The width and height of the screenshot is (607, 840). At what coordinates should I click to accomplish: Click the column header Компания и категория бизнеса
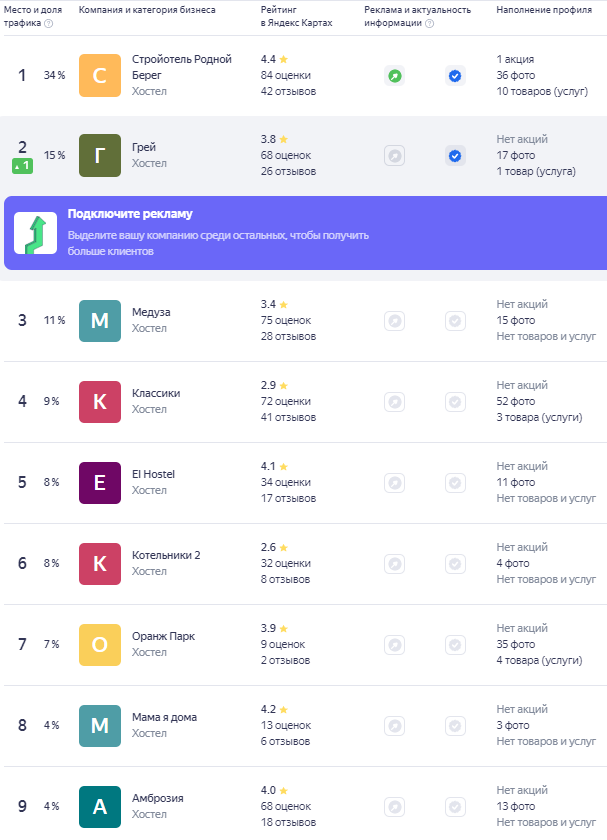147,10
